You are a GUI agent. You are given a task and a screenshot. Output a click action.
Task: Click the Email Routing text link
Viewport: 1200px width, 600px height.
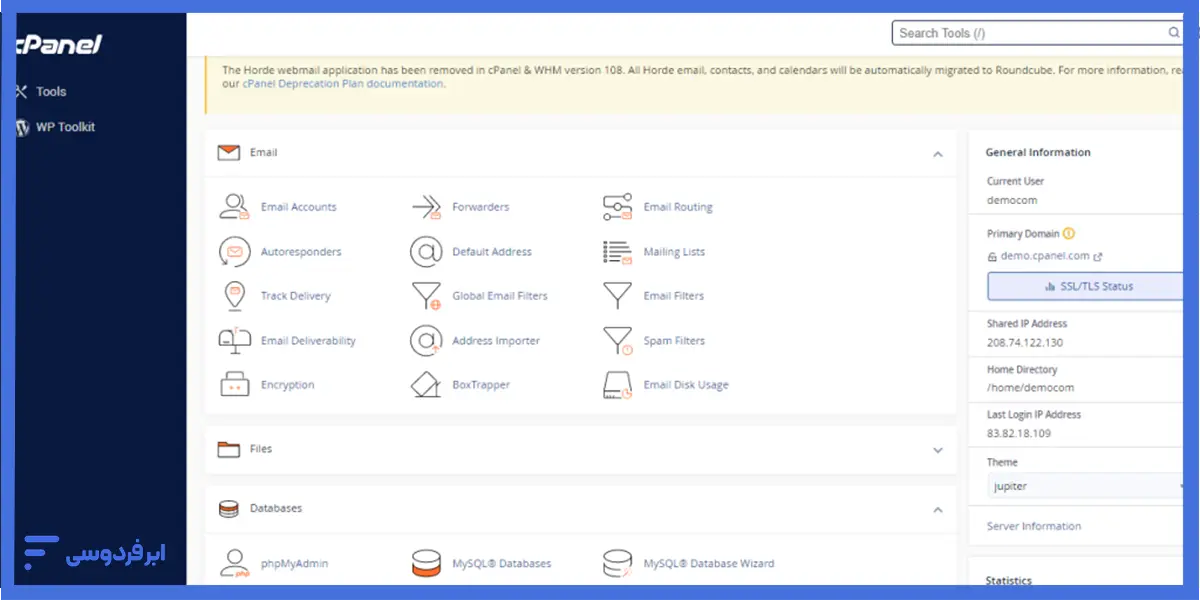678,207
